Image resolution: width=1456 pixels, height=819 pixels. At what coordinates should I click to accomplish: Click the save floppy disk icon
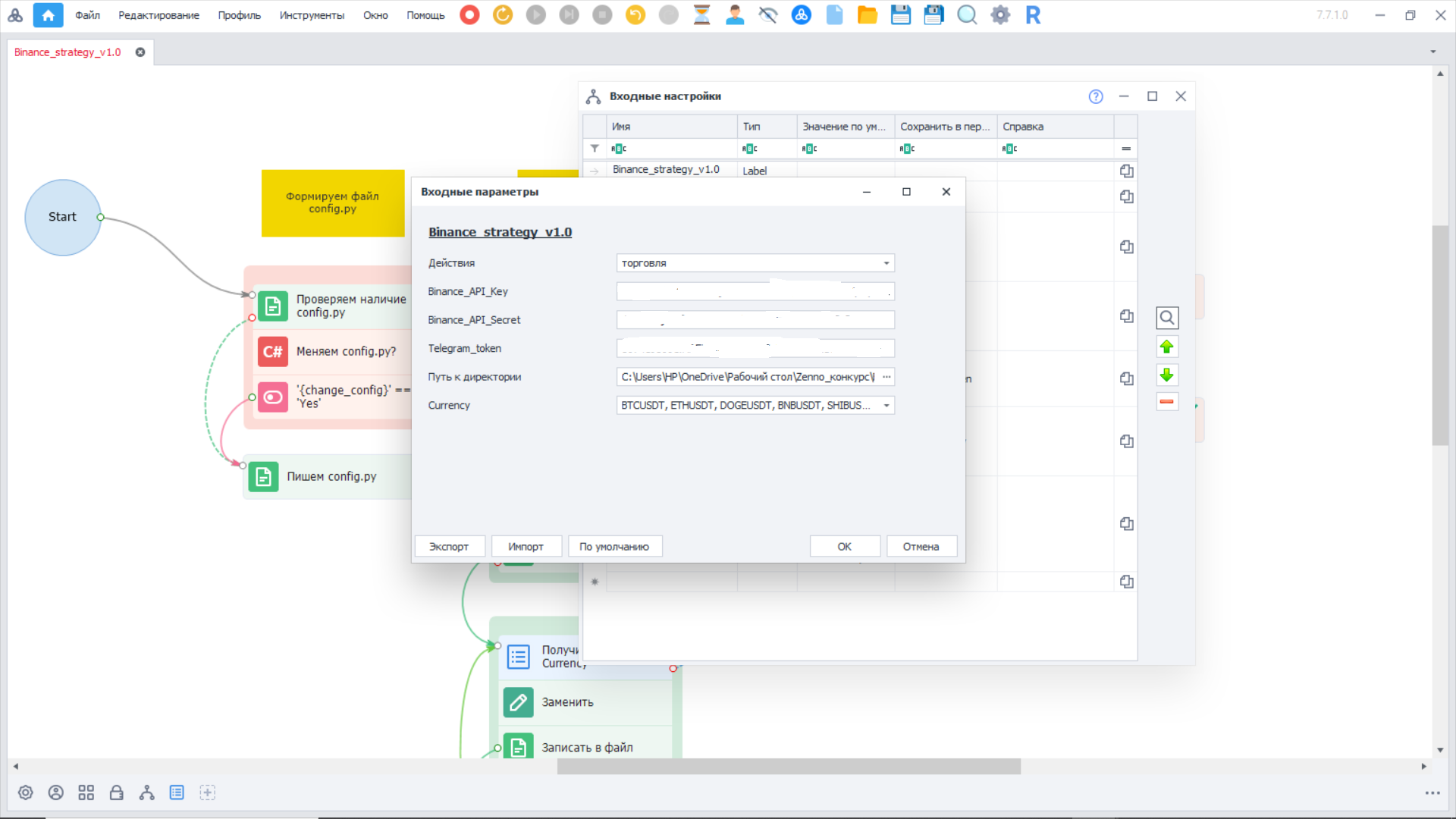click(900, 15)
